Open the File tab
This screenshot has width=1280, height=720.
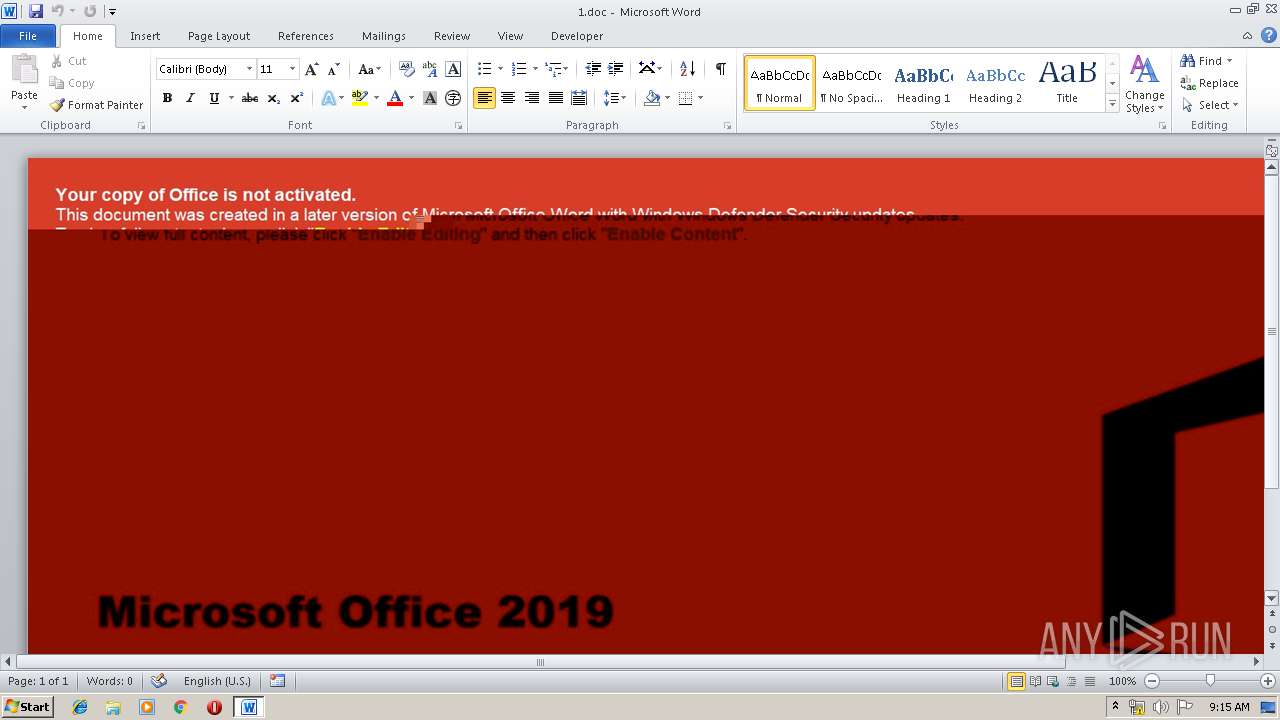pos(28,36)
